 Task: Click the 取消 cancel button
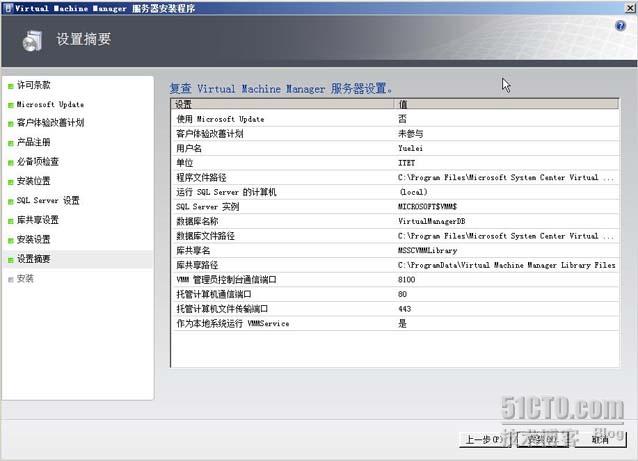click(600, 439)
